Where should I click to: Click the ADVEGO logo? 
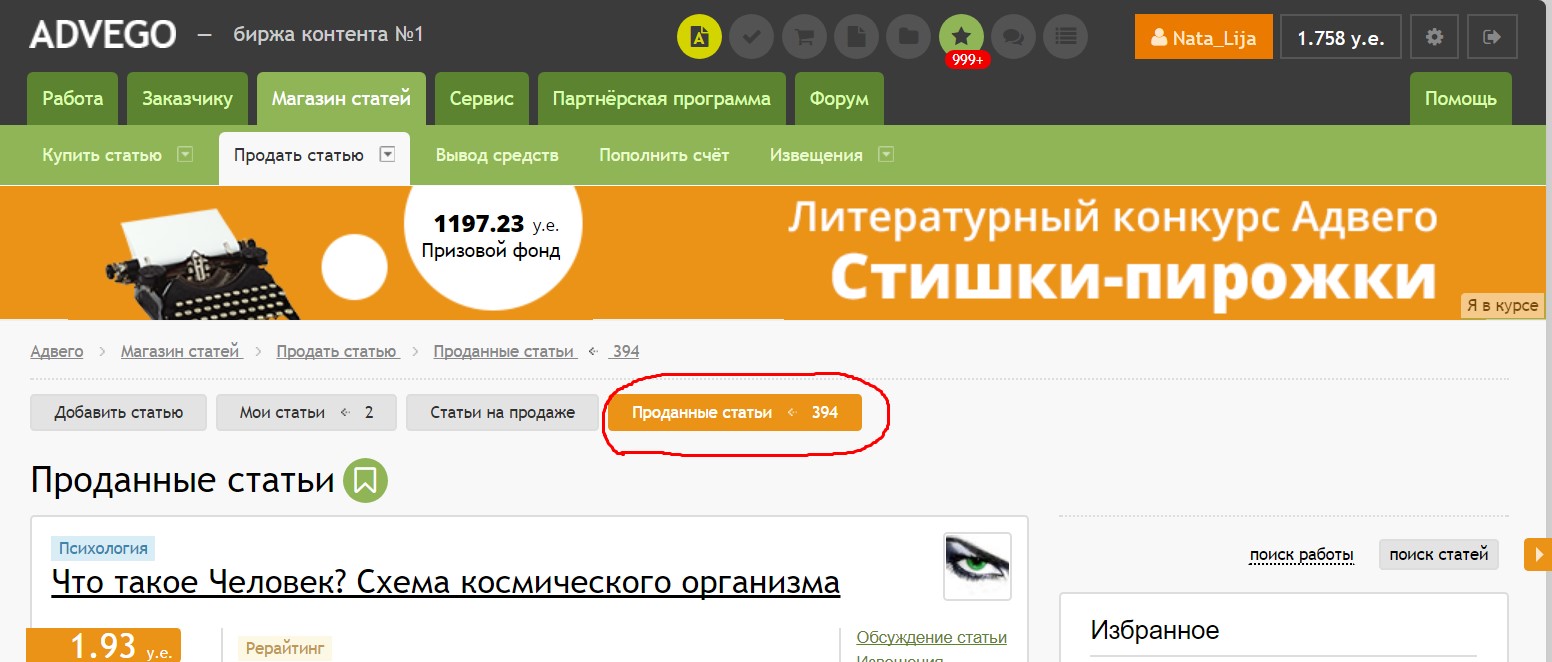(x=103, y=35)
